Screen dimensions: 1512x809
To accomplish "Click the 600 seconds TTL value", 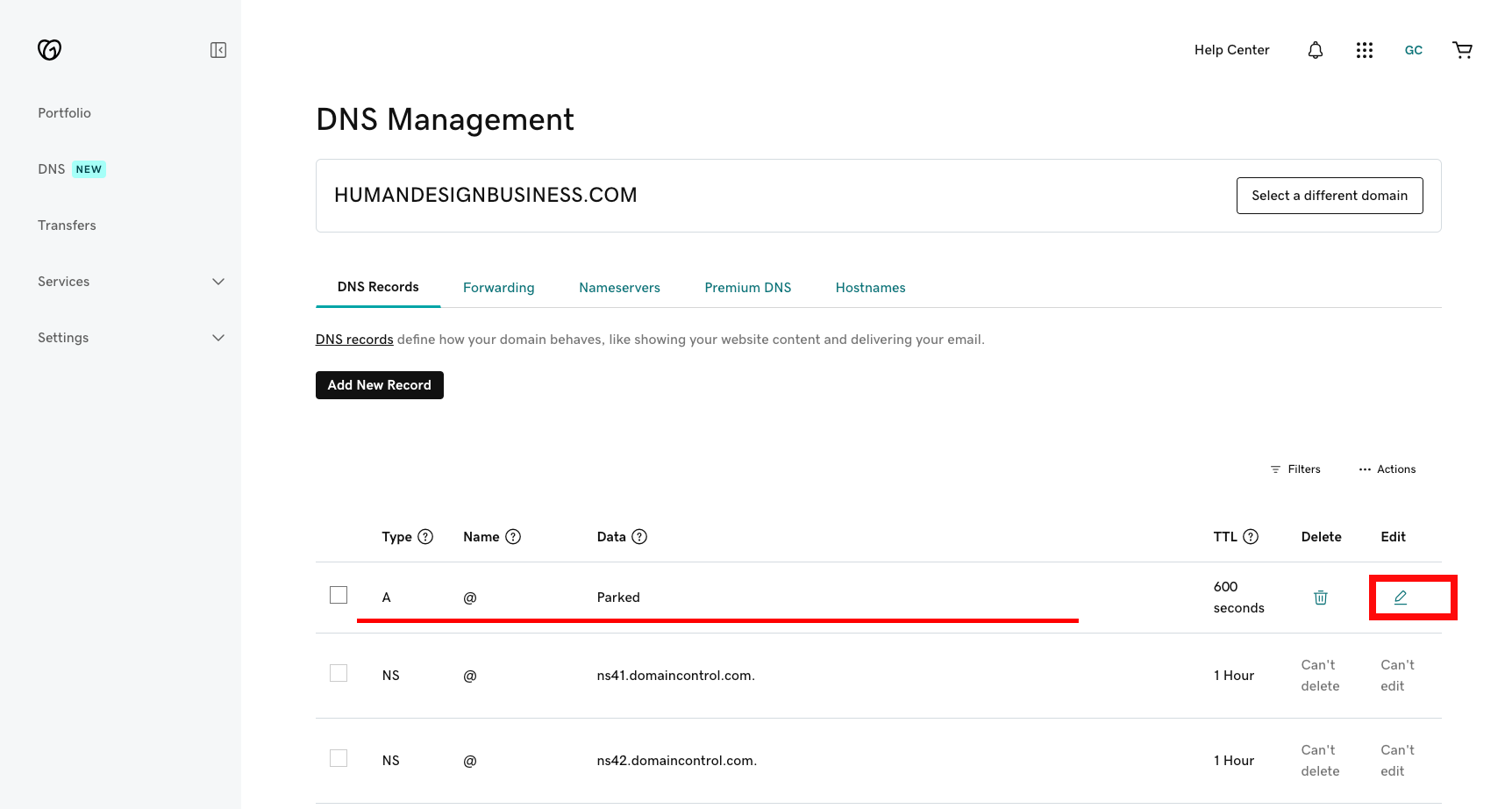I will pyautogui.click(x=1239, y=598).
